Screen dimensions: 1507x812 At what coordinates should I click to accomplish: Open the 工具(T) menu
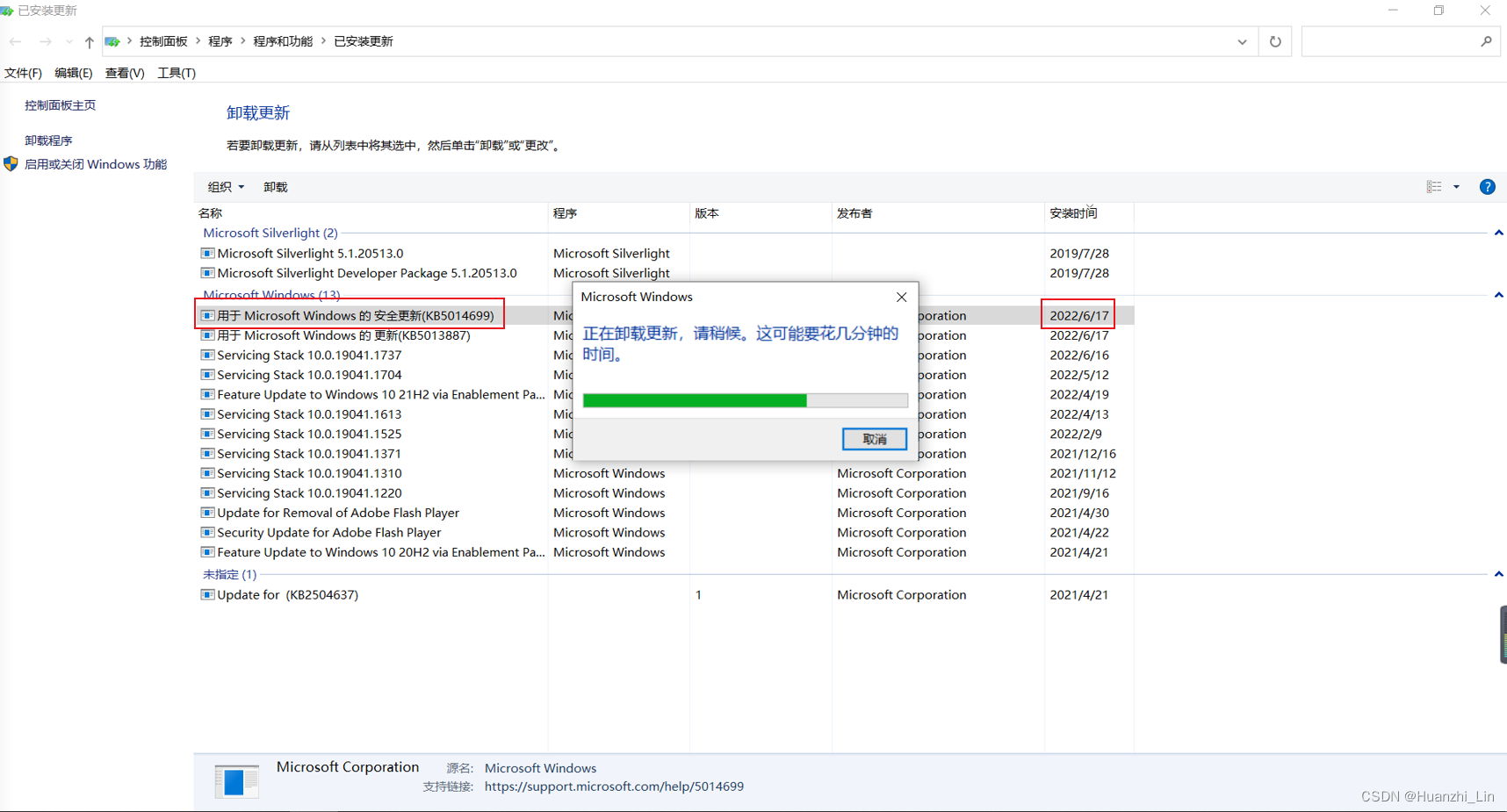[177, 73]
